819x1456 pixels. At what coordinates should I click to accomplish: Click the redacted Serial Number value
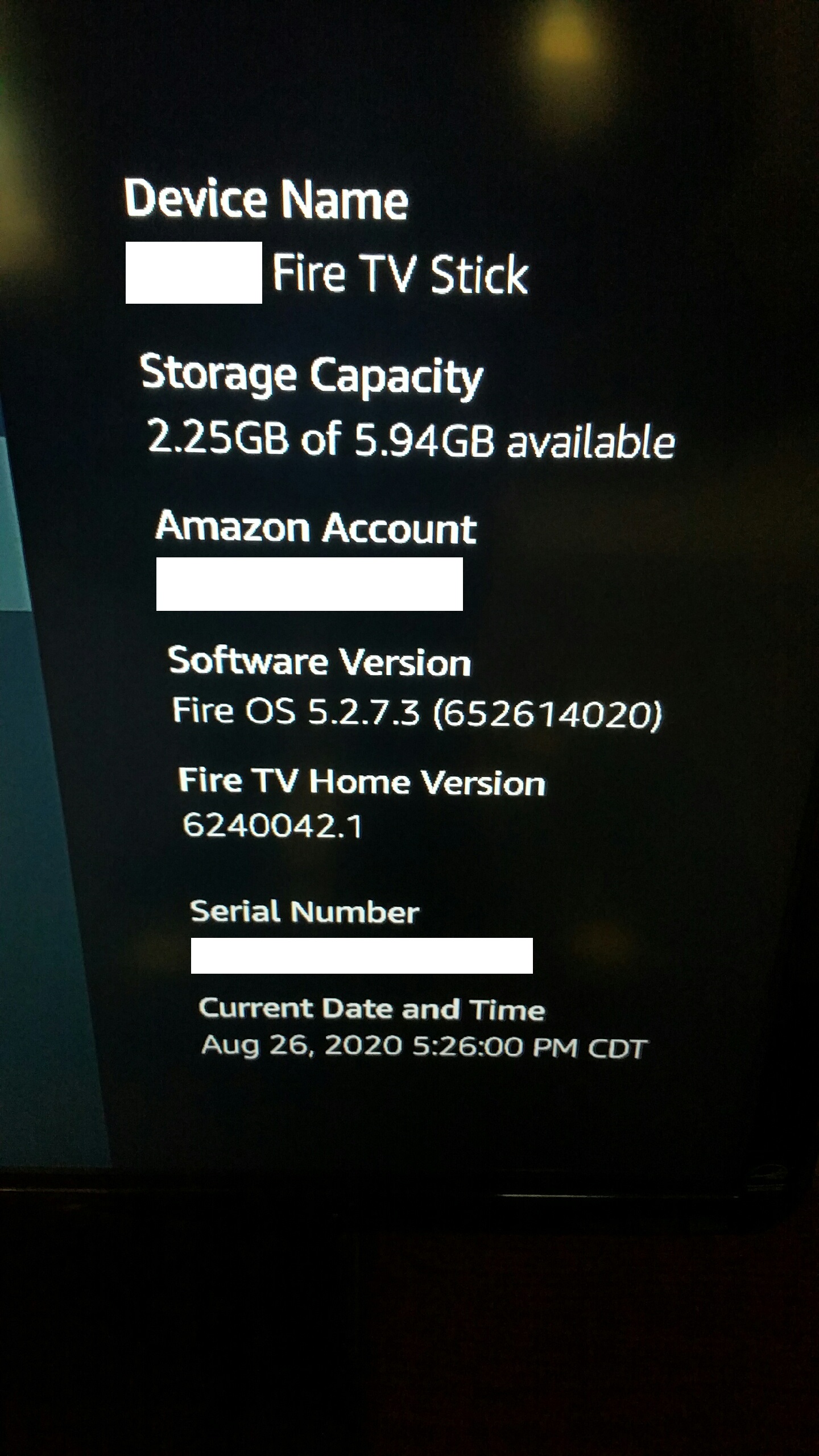362,956
